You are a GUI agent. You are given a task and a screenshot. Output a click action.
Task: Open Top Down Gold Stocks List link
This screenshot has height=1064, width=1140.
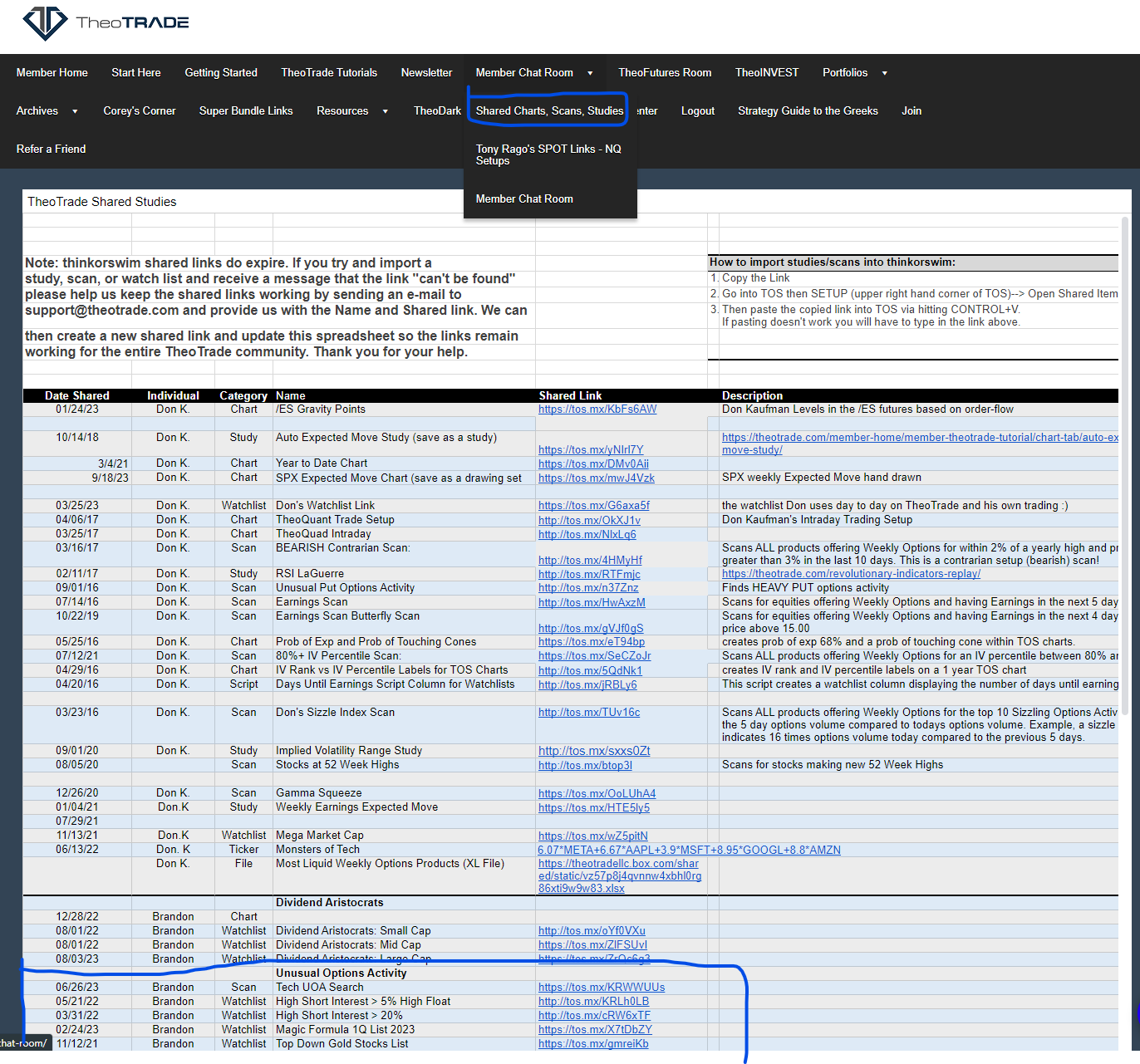tap(593, 1044)
